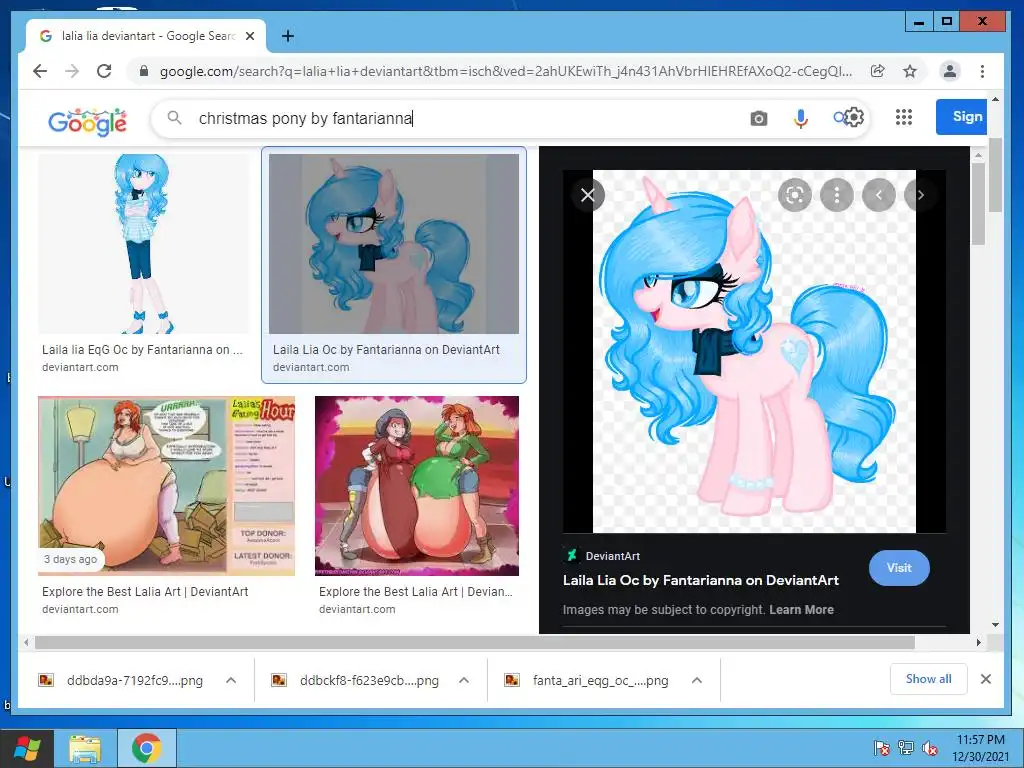Open the muted volume tray icon
The height and width of the screenshot is (768, 1024).
(x=930, y=748)
